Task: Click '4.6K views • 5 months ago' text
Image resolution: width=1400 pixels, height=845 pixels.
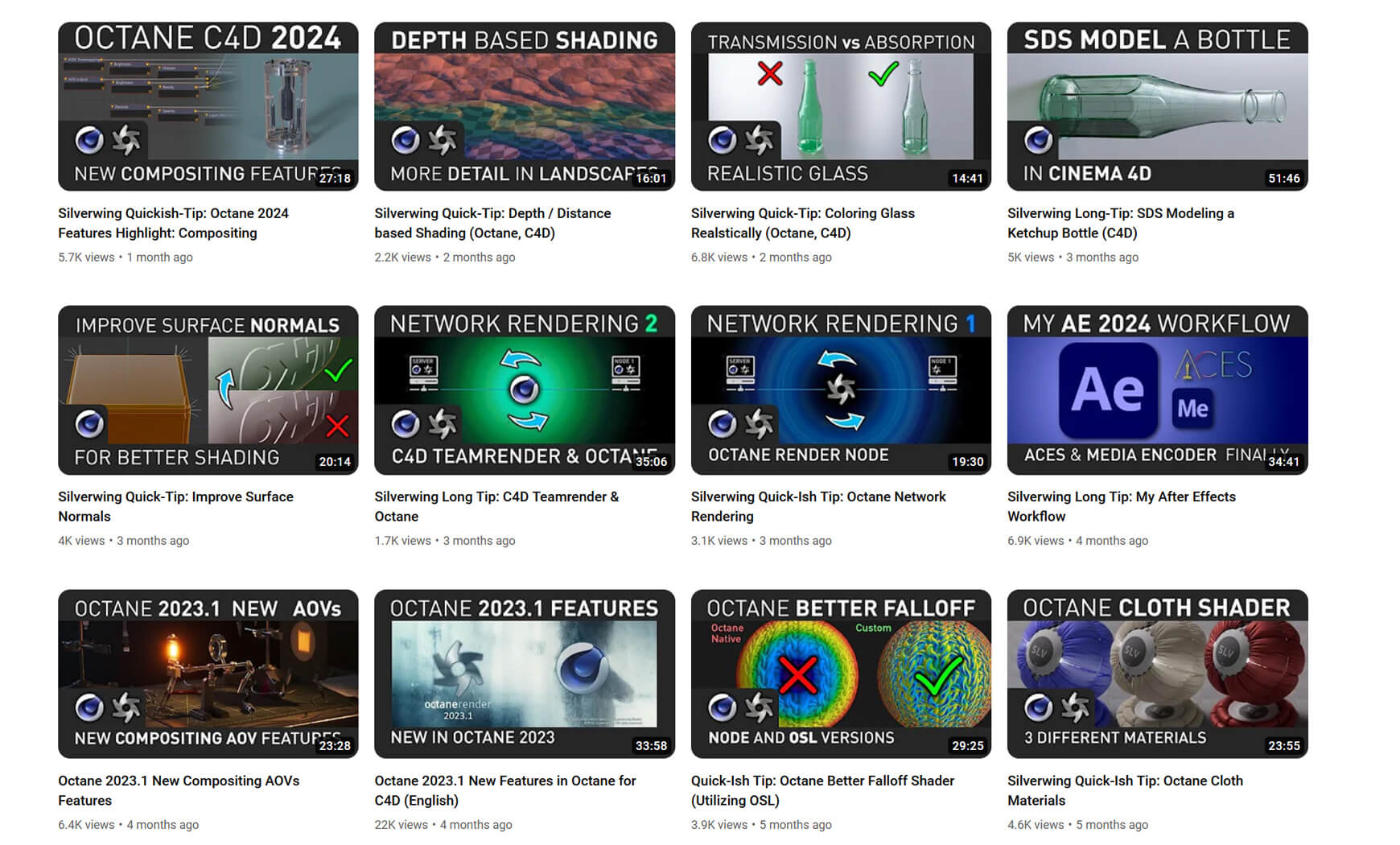Action: click(x=1078, y=825)
